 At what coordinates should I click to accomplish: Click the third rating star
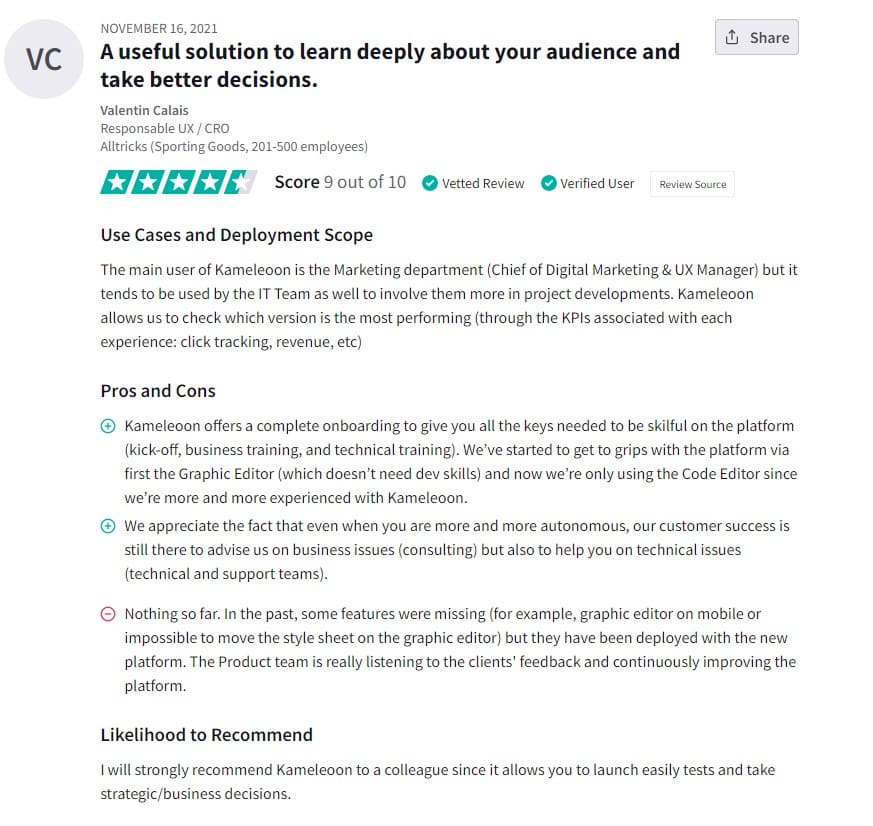point(177,182)
